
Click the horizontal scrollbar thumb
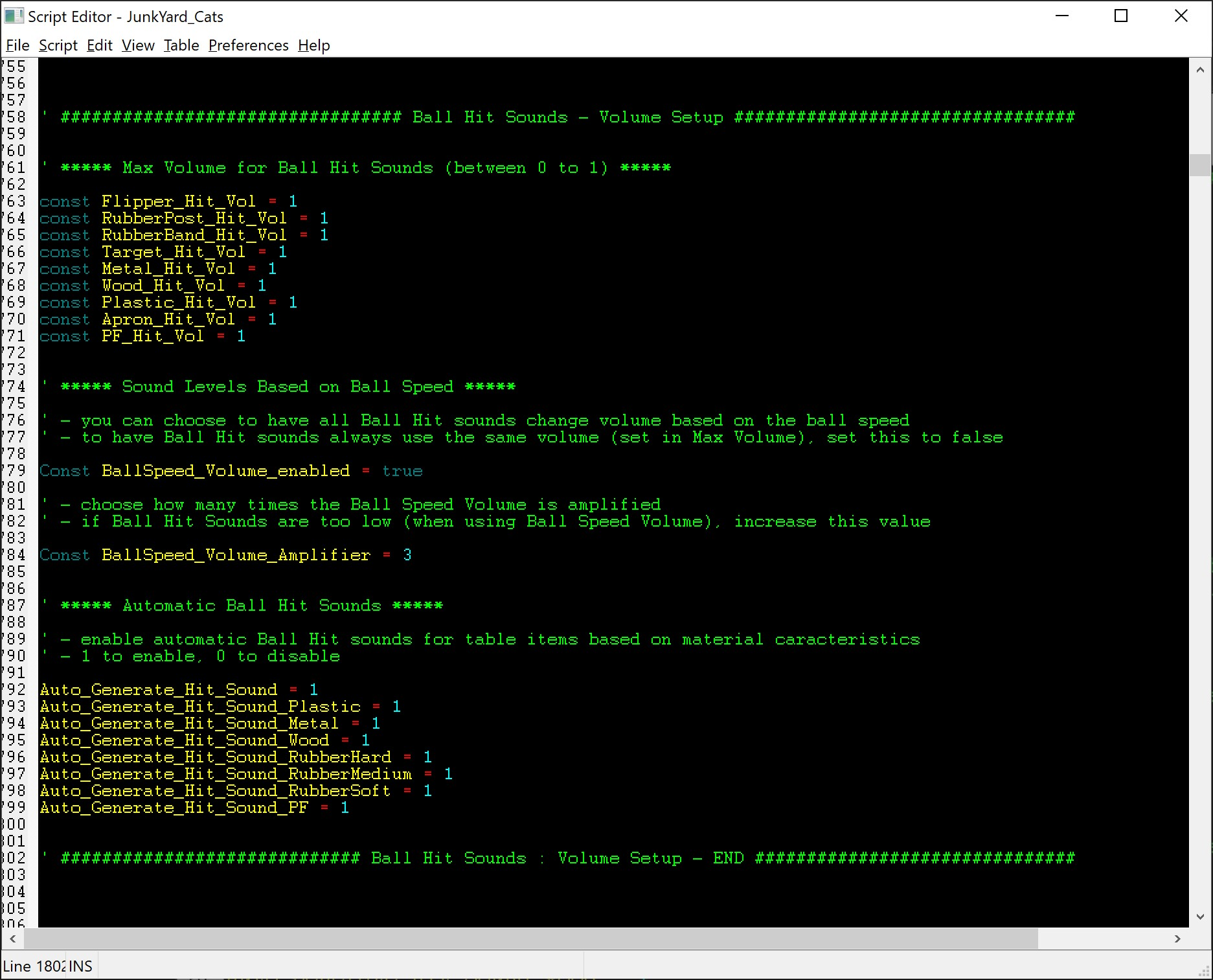click(531, 939)
